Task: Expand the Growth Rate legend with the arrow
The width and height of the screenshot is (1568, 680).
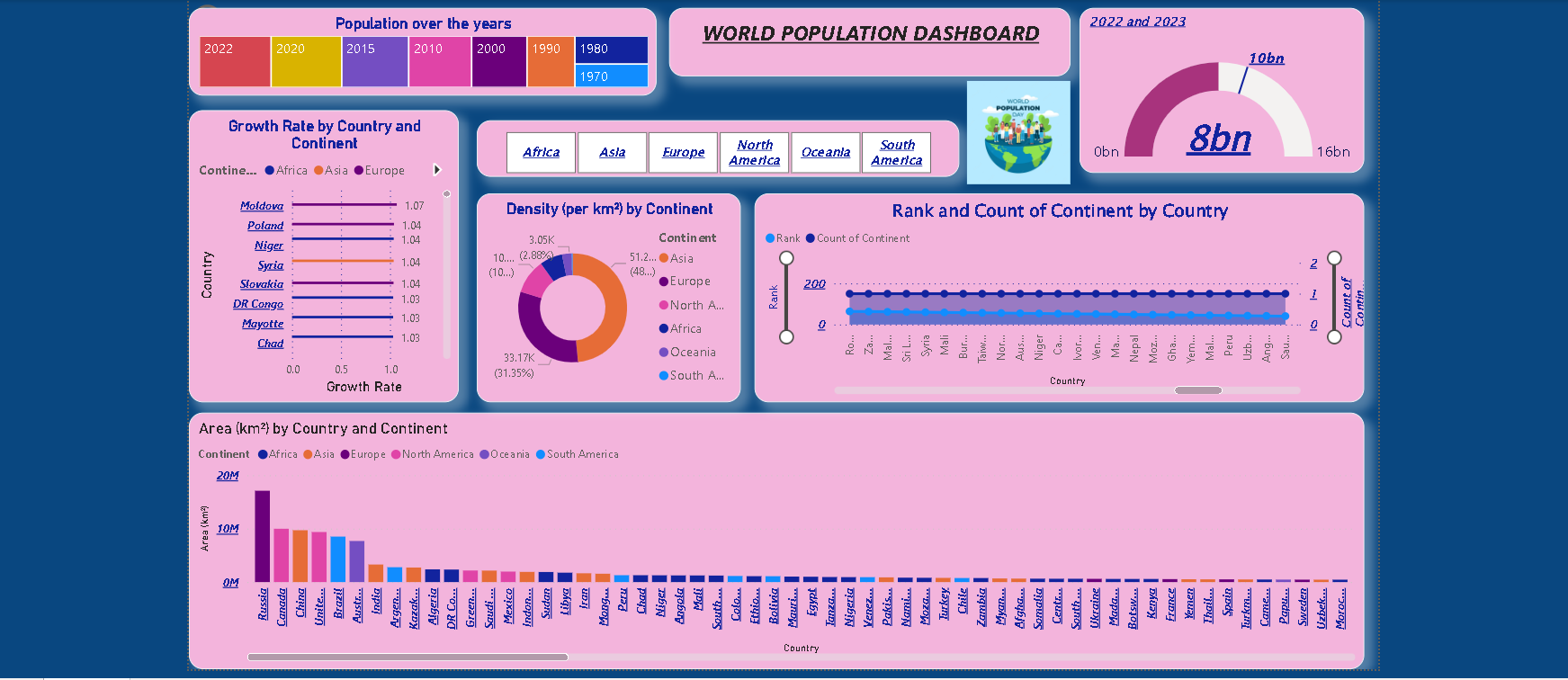Action: (437, 170)
